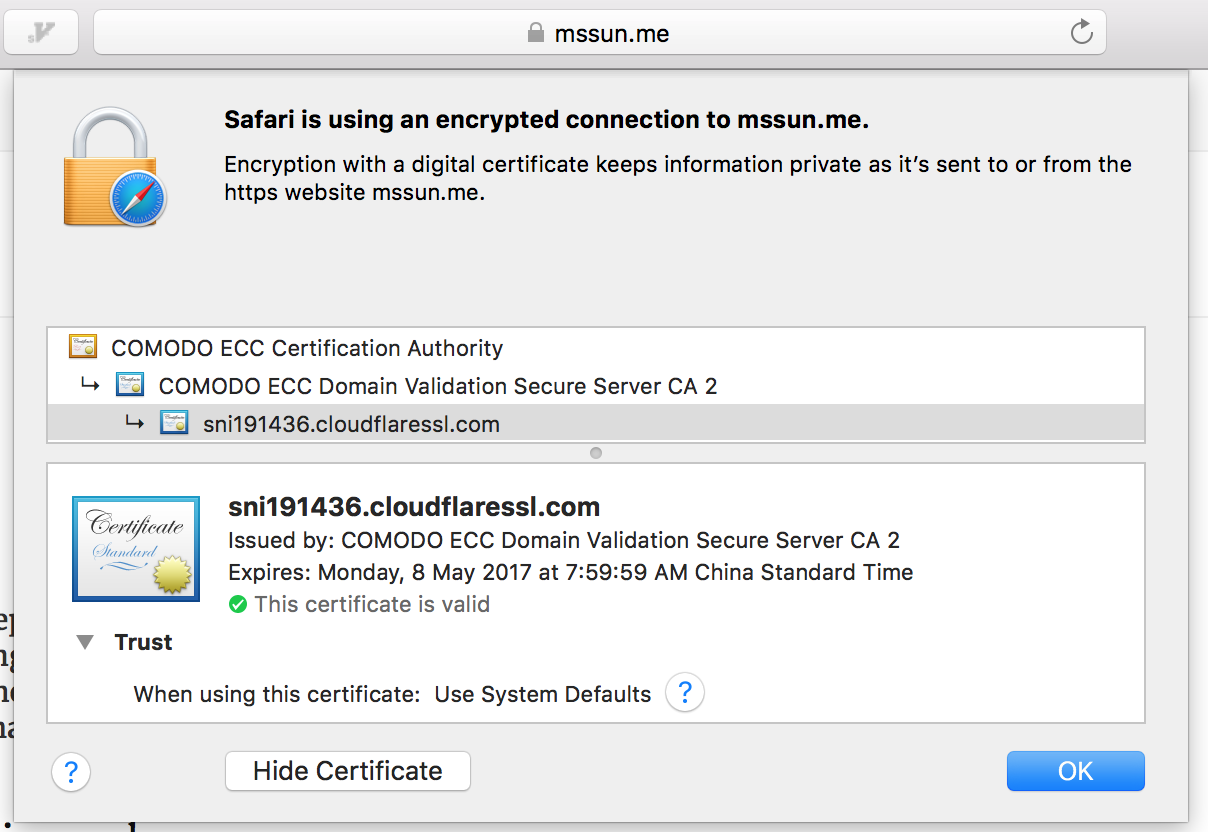Select COMODO ECC Domain Validation Secure Server CA 2
1208x832 pixels.
tap(437, 386)
